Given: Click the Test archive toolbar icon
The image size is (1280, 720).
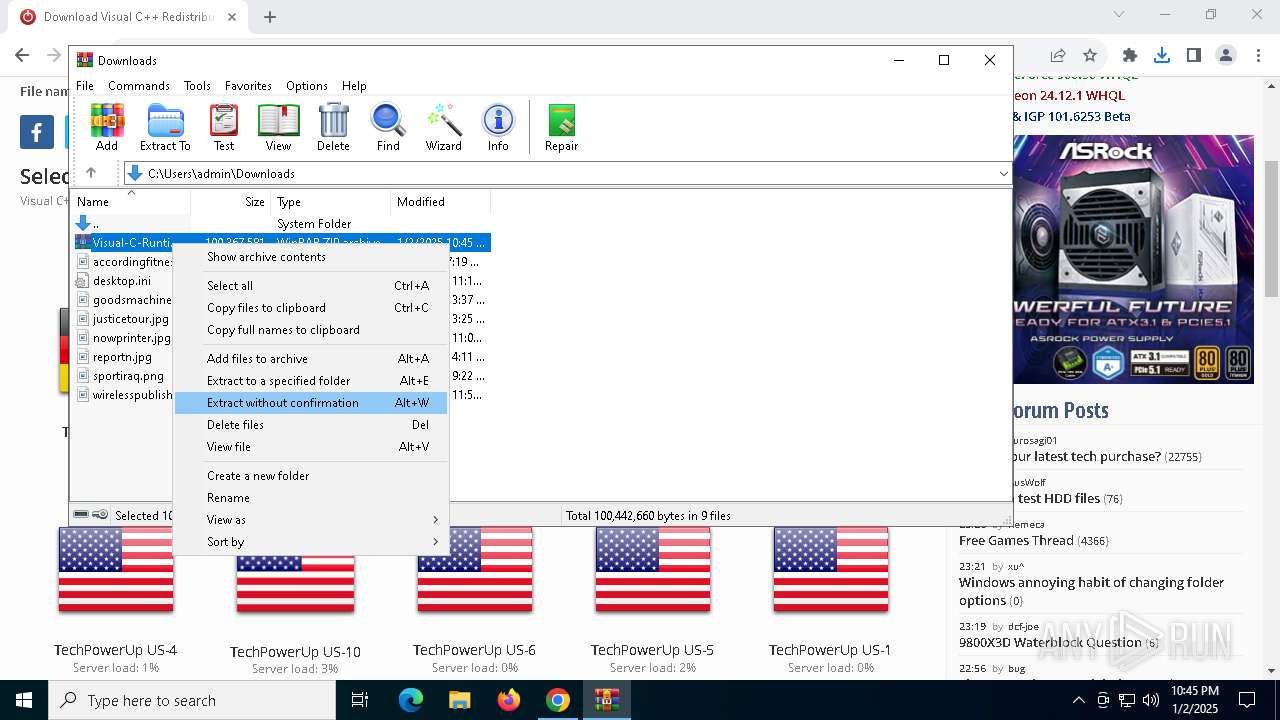Looking at the screenshot, I should pos(224,127).
